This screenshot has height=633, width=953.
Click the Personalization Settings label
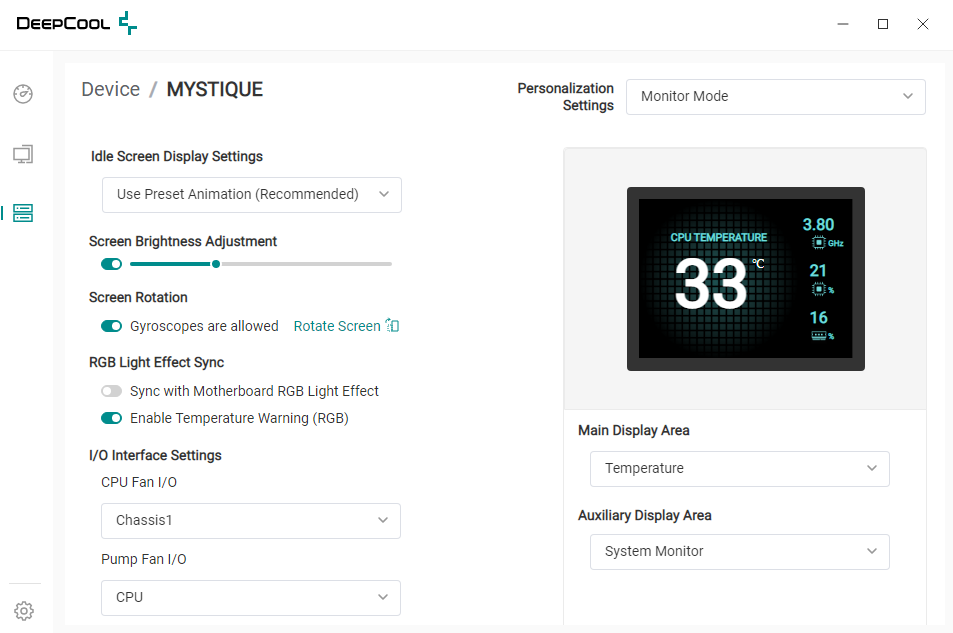coord(565,97)
